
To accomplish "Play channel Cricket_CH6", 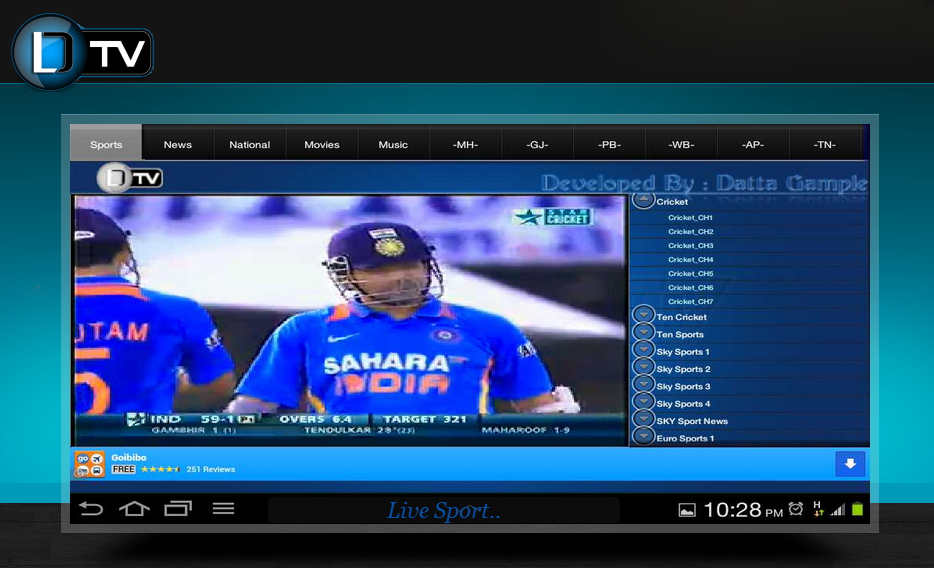I will 690,288.
